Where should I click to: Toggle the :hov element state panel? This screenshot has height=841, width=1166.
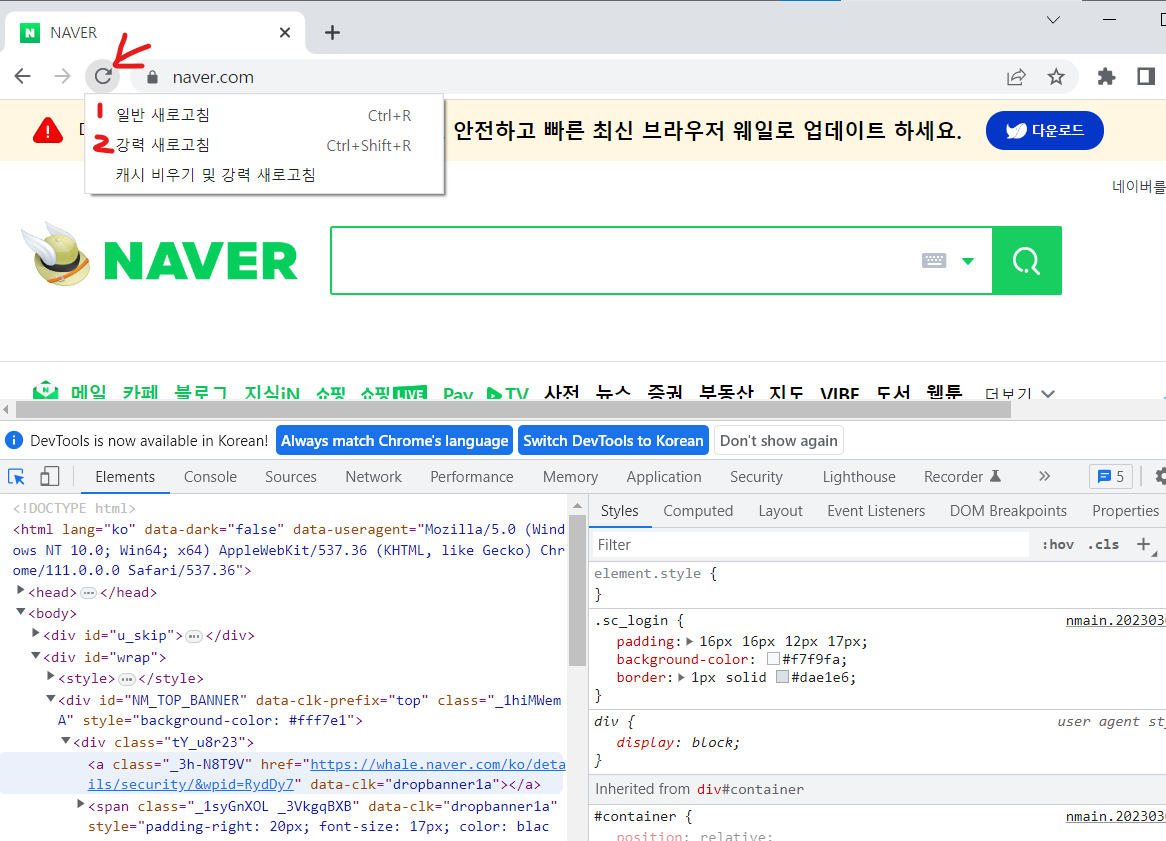[1057, 544]
